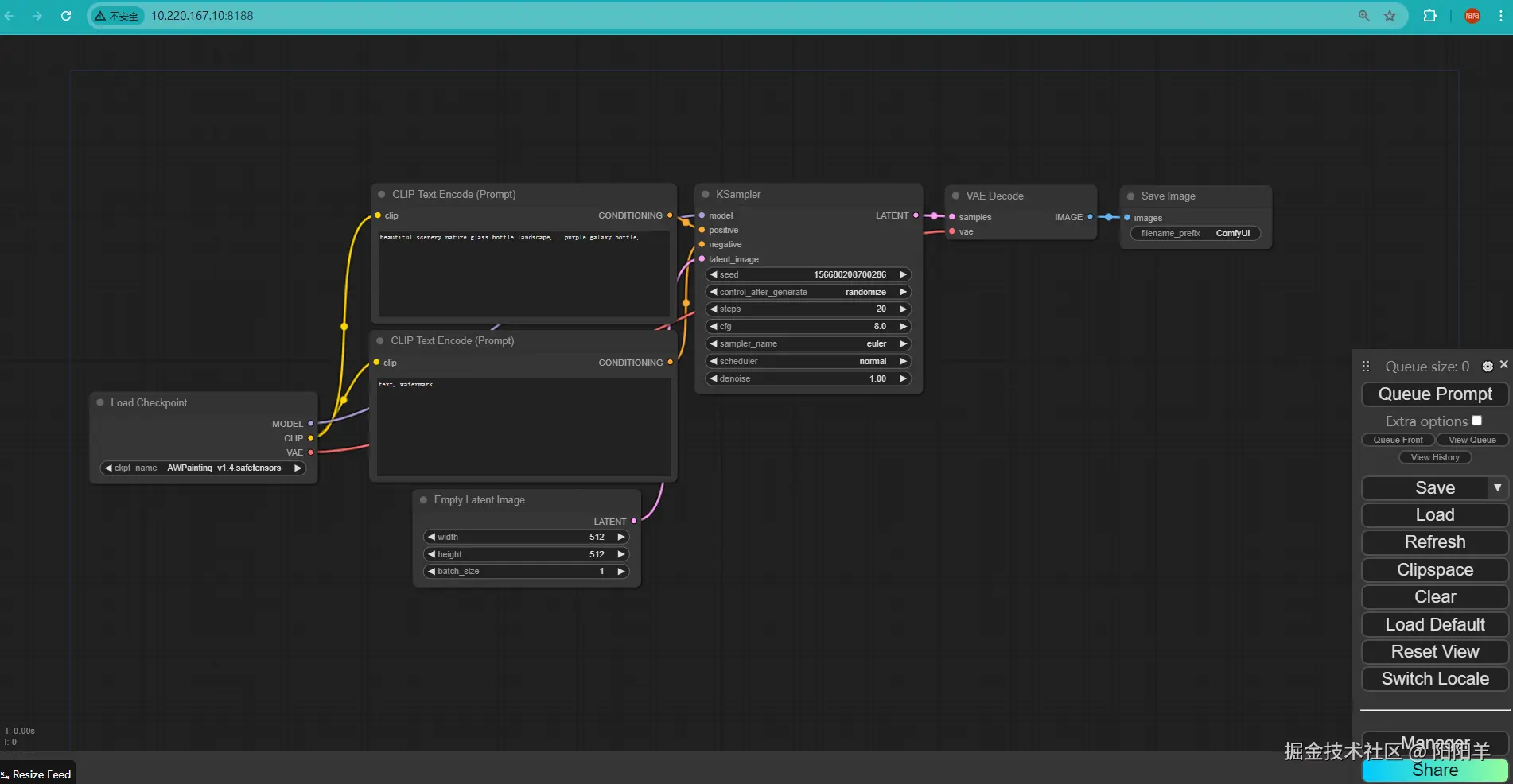Reload the page with the refresh icon

click(x=66, y=16)
